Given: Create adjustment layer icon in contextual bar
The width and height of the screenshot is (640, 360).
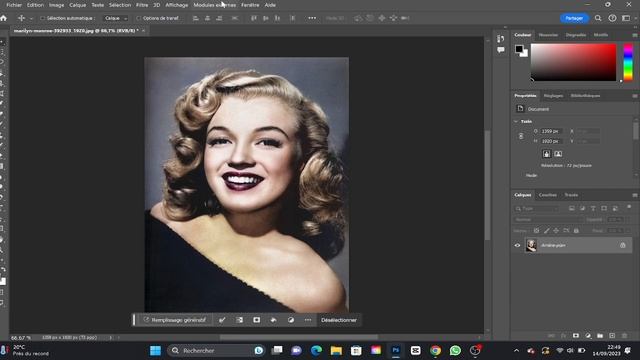Looking at the screenshot, I should point(291,320).
